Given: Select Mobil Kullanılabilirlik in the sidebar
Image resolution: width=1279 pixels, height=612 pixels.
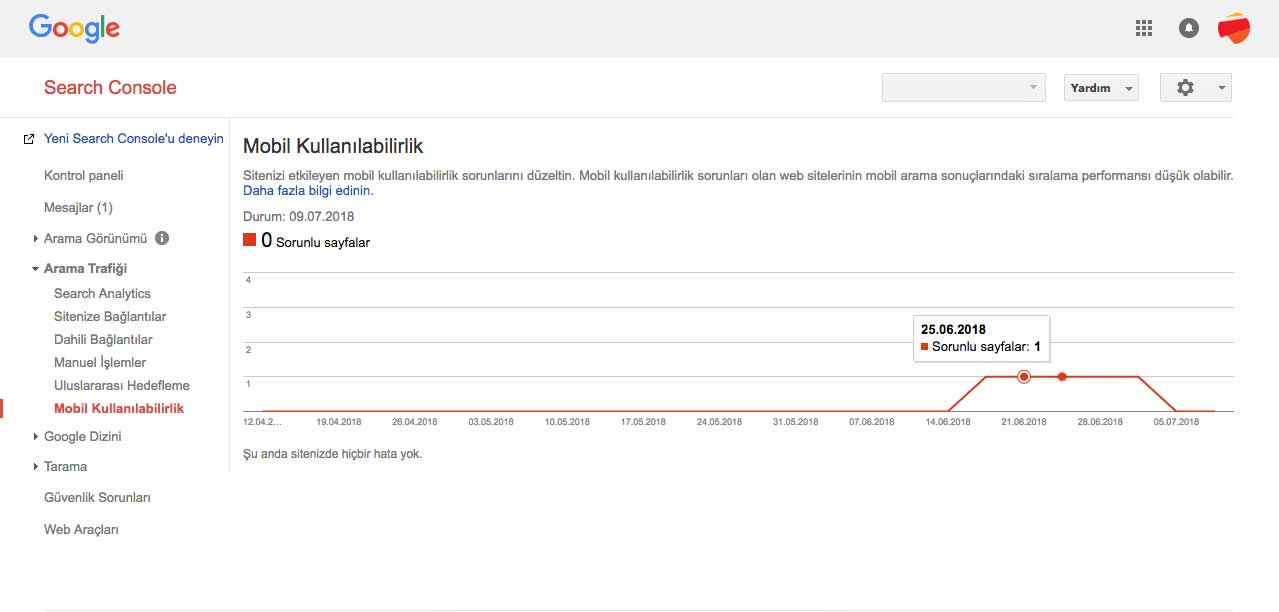Looking at the screenshot, I should (x=119, y=408).
